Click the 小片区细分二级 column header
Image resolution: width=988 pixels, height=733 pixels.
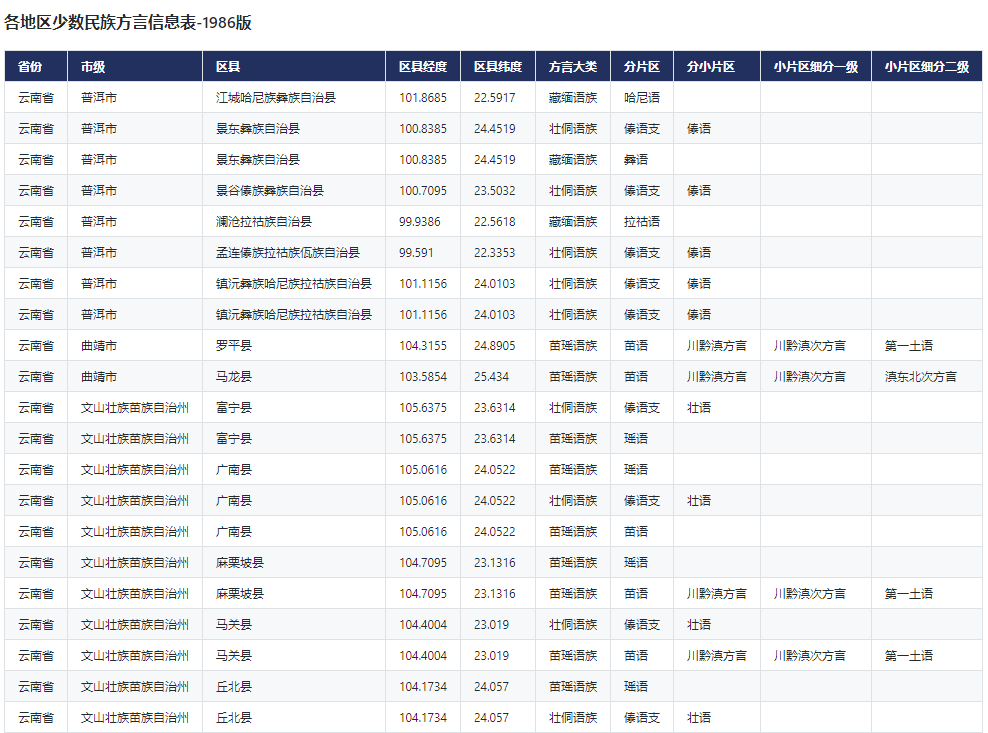tap(927, 66)
